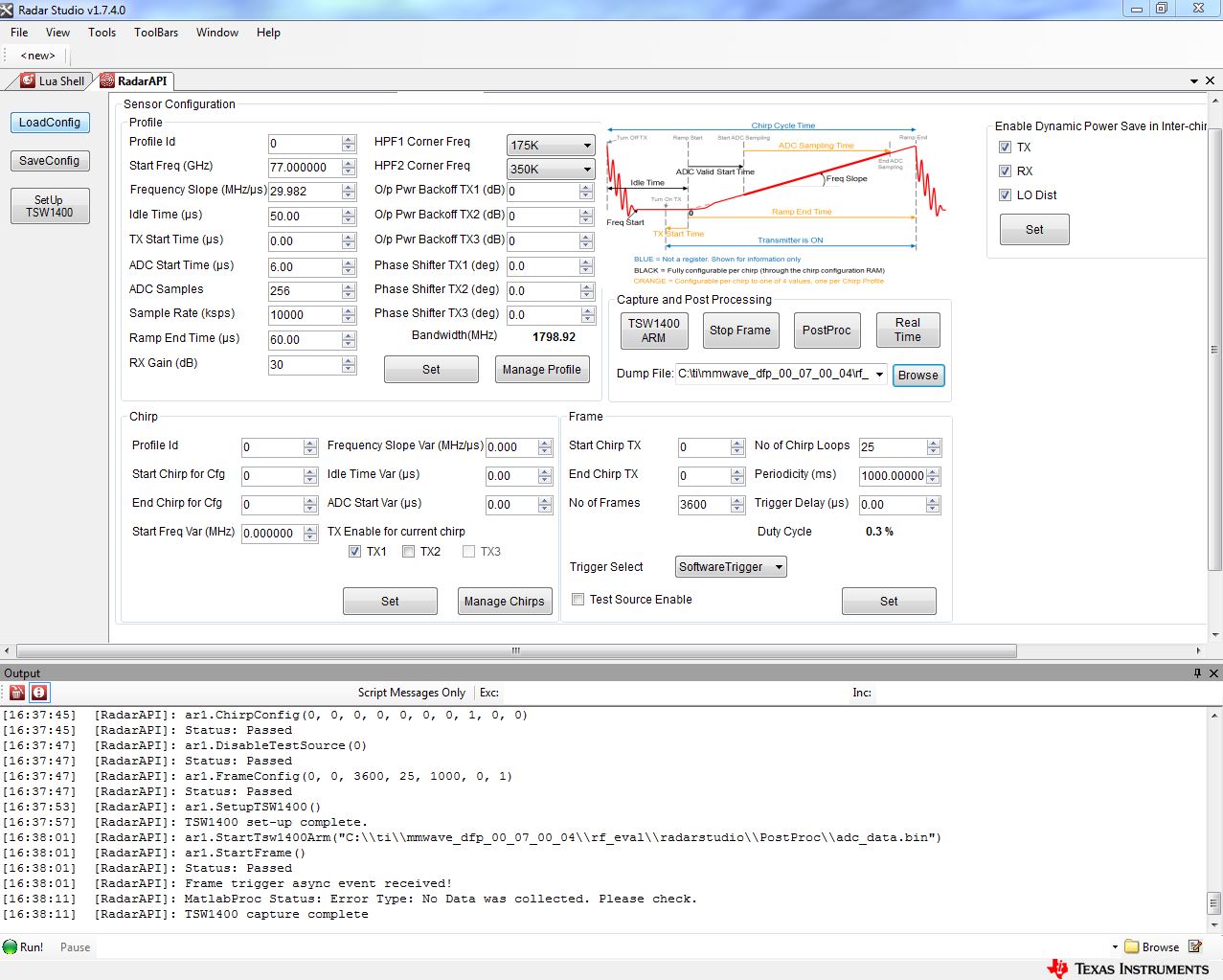This screenshot has height=980, width=1223.
Task: Click SetUp TSW1400 button
Action: [50, 206]
